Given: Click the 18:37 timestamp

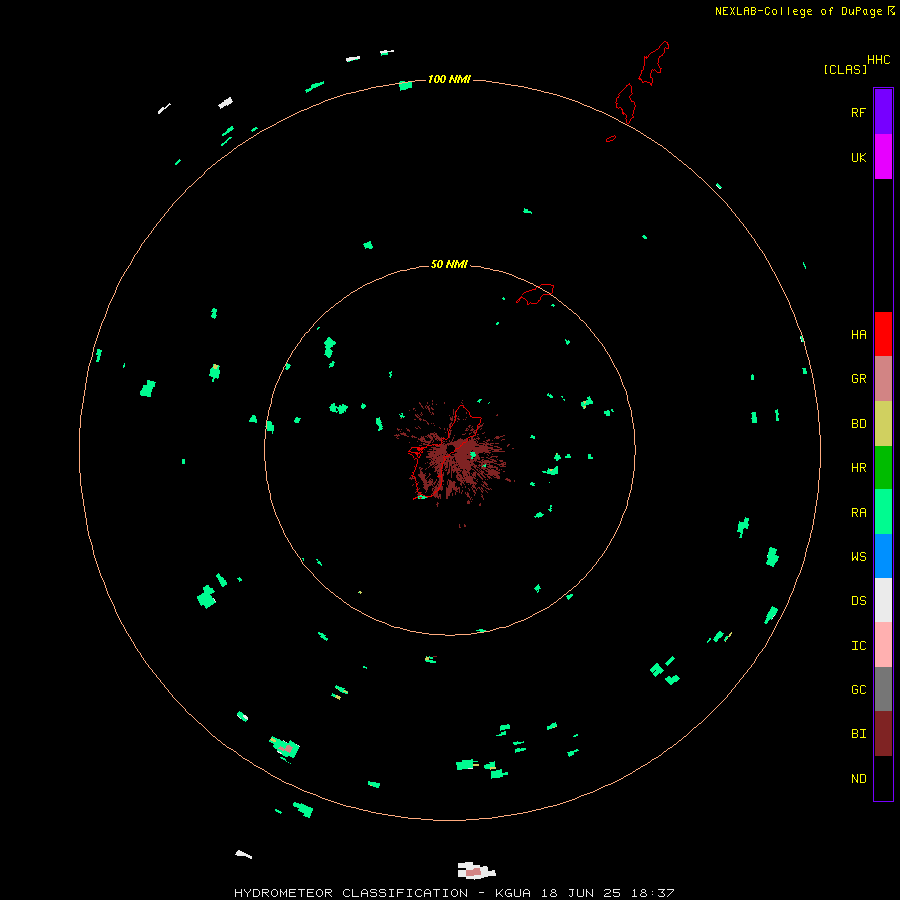Looking at the screenshot, I should tap(652, 893).
